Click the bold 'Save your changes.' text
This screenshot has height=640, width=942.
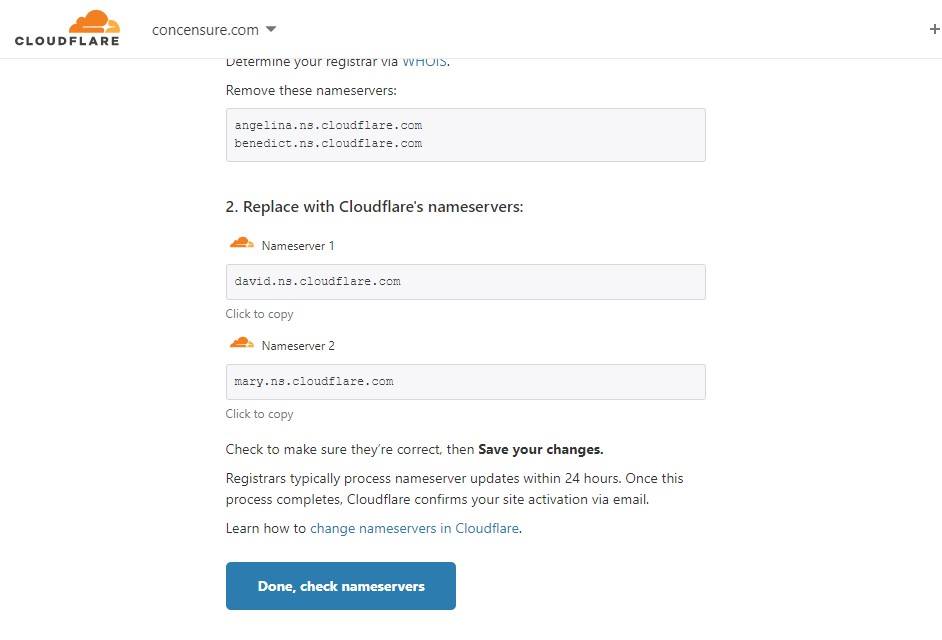[x=540, y=449]
